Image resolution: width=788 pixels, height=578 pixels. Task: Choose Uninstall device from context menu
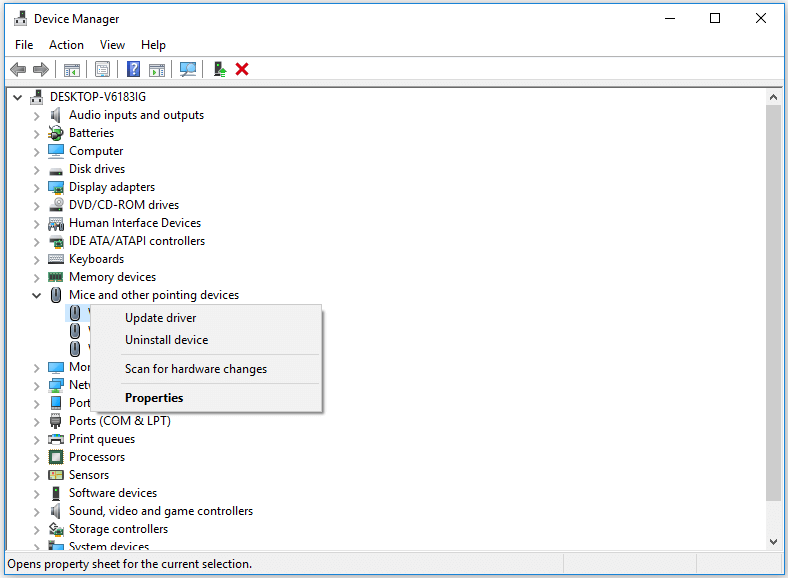(206, 340)
